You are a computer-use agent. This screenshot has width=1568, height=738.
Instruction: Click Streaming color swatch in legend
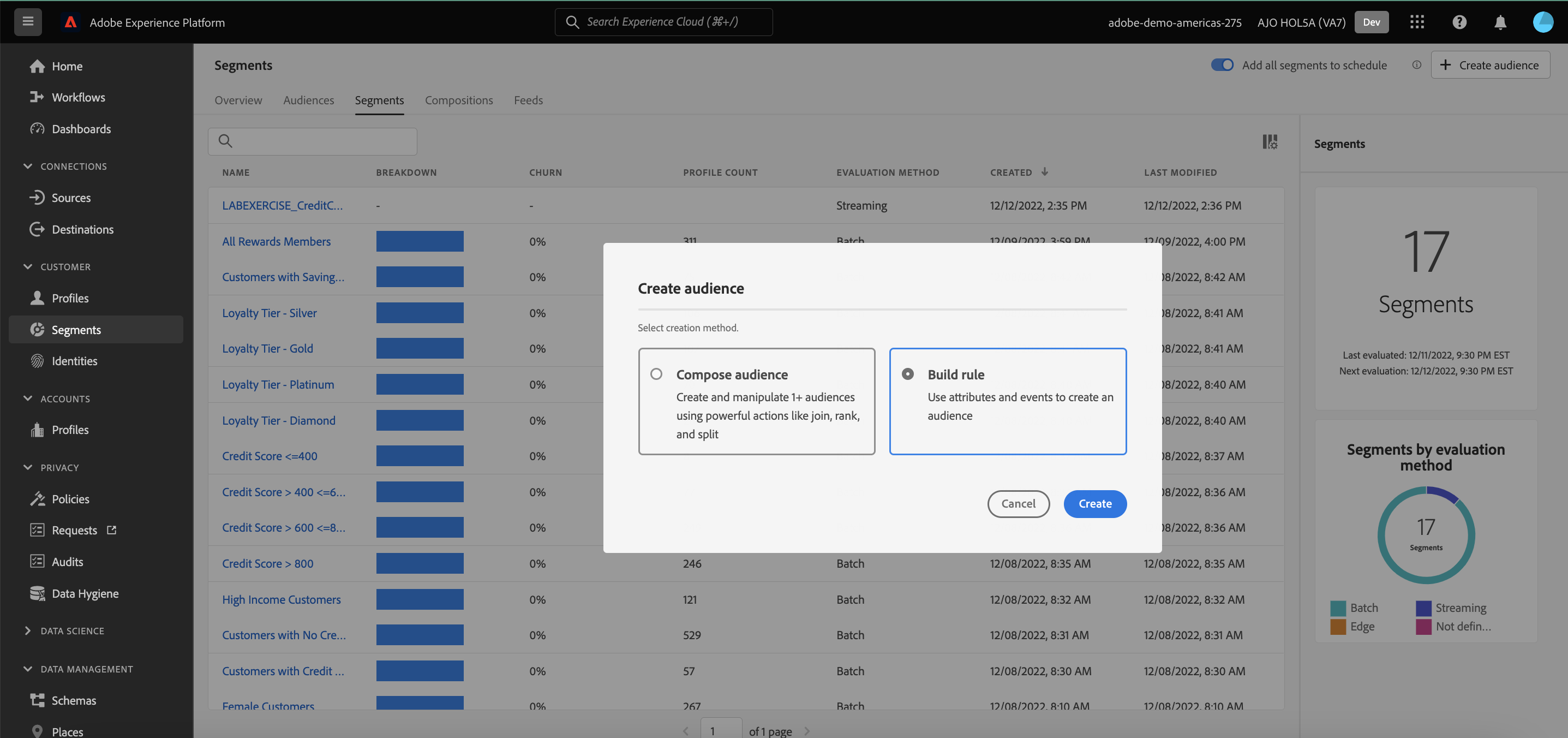pos(1423,608)
